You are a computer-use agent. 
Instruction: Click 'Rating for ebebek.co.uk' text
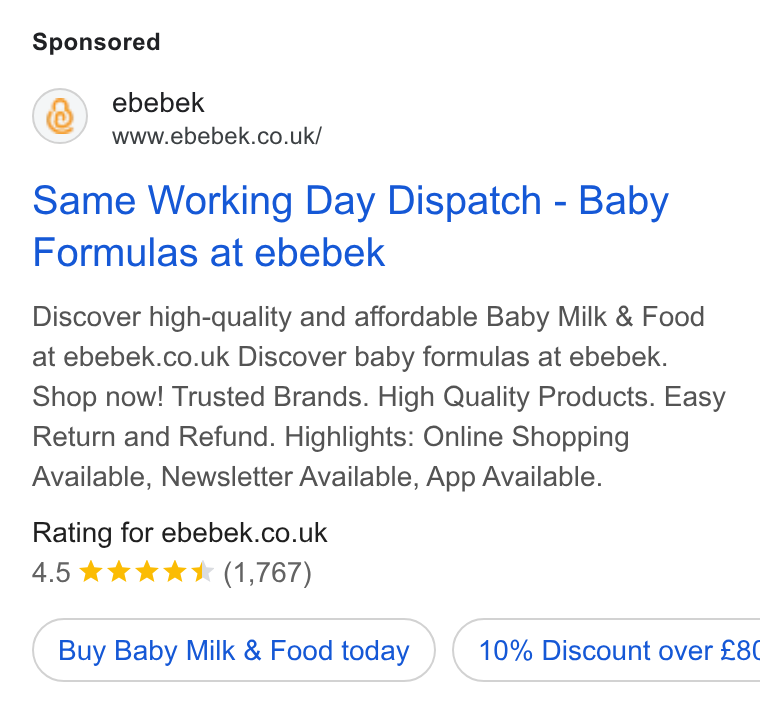(180, 533)
